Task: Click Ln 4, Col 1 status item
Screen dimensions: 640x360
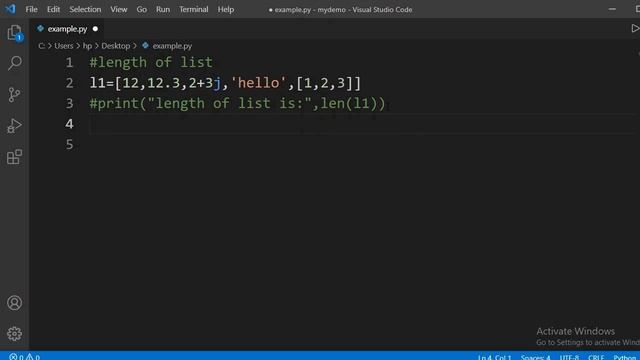Action: coord(494,357)
